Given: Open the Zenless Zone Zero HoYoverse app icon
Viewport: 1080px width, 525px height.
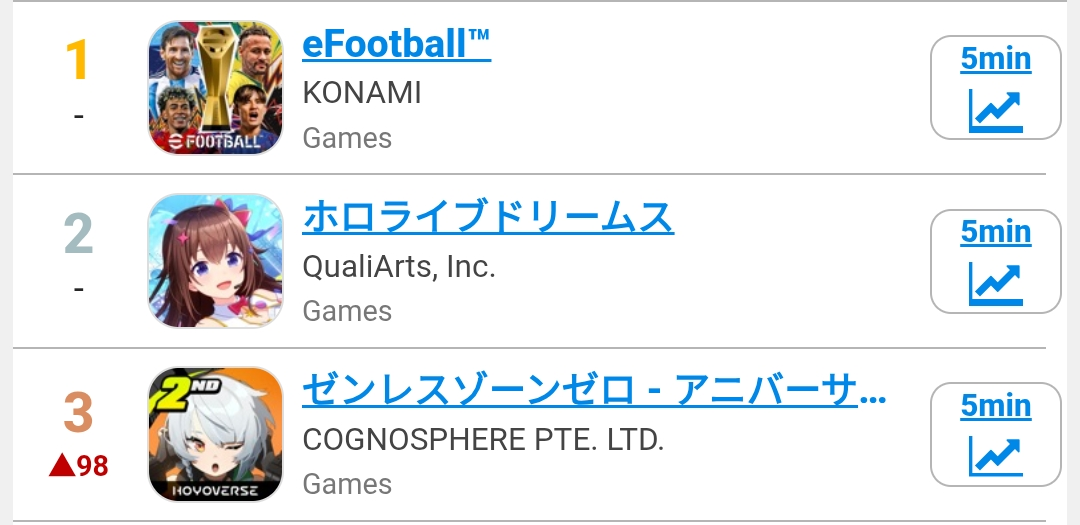Looking at the screenshot, I should pos(216,434).
